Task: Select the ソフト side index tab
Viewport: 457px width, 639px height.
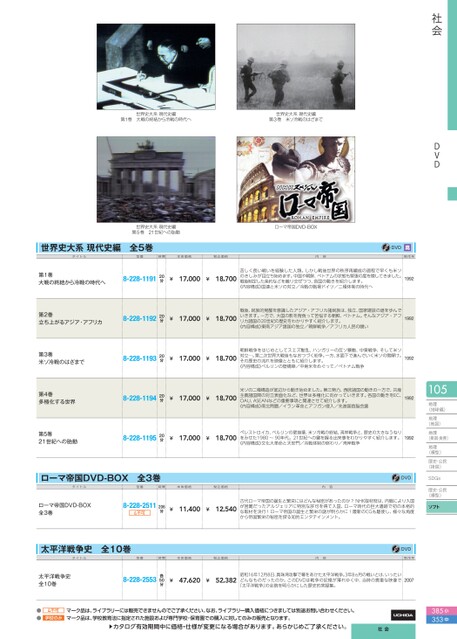Action: (442, 507)
